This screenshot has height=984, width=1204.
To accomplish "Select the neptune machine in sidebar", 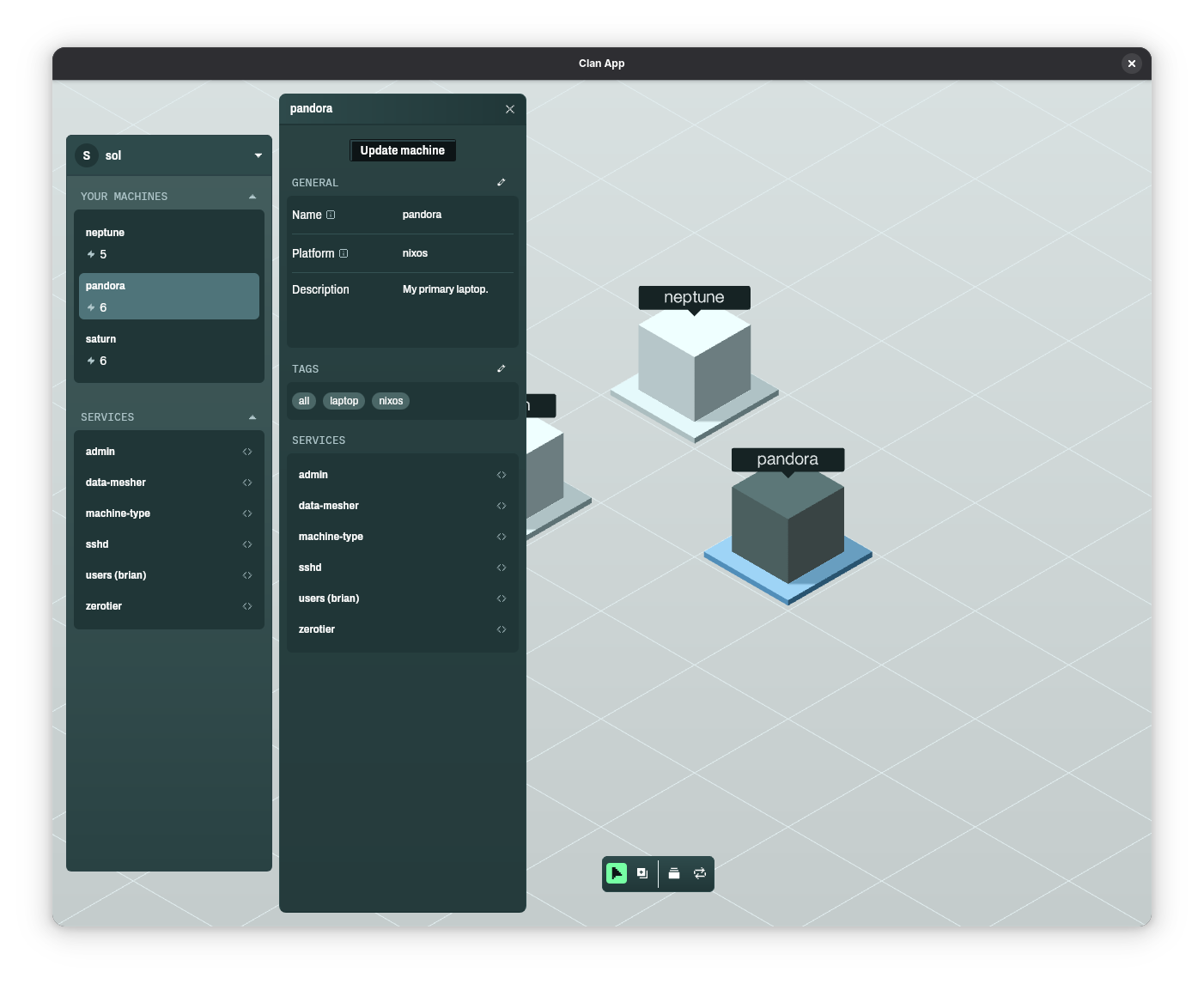I will click(x=169, y=243).
